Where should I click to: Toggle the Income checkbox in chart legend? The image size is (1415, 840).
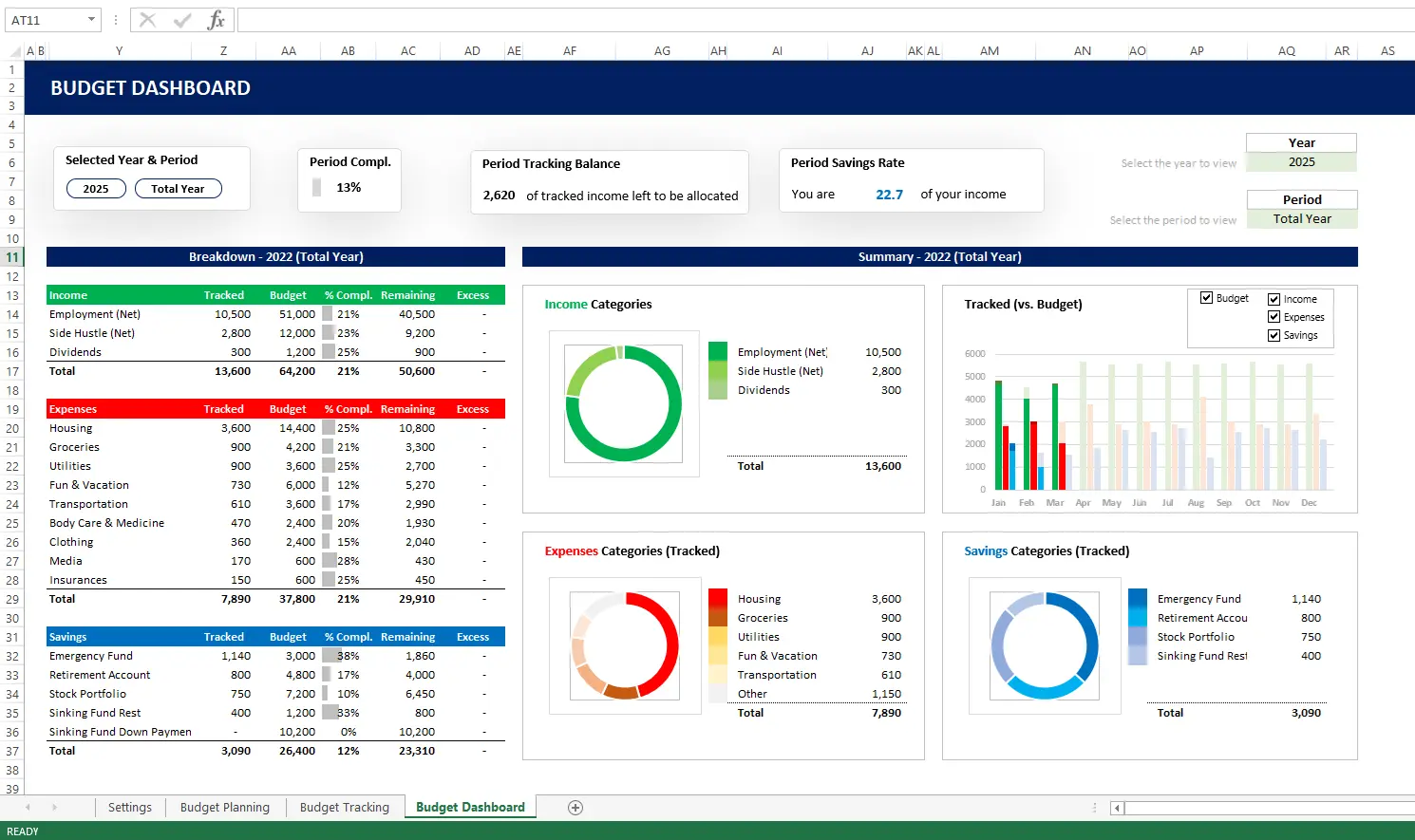(1274, 299)
